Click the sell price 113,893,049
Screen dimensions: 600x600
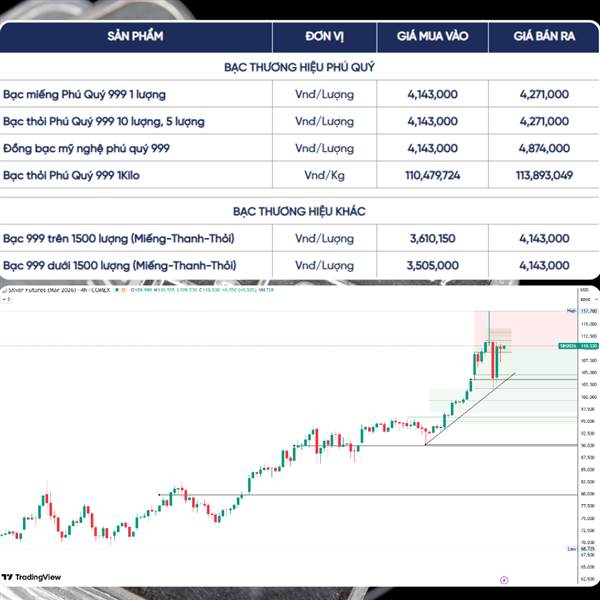544,175
